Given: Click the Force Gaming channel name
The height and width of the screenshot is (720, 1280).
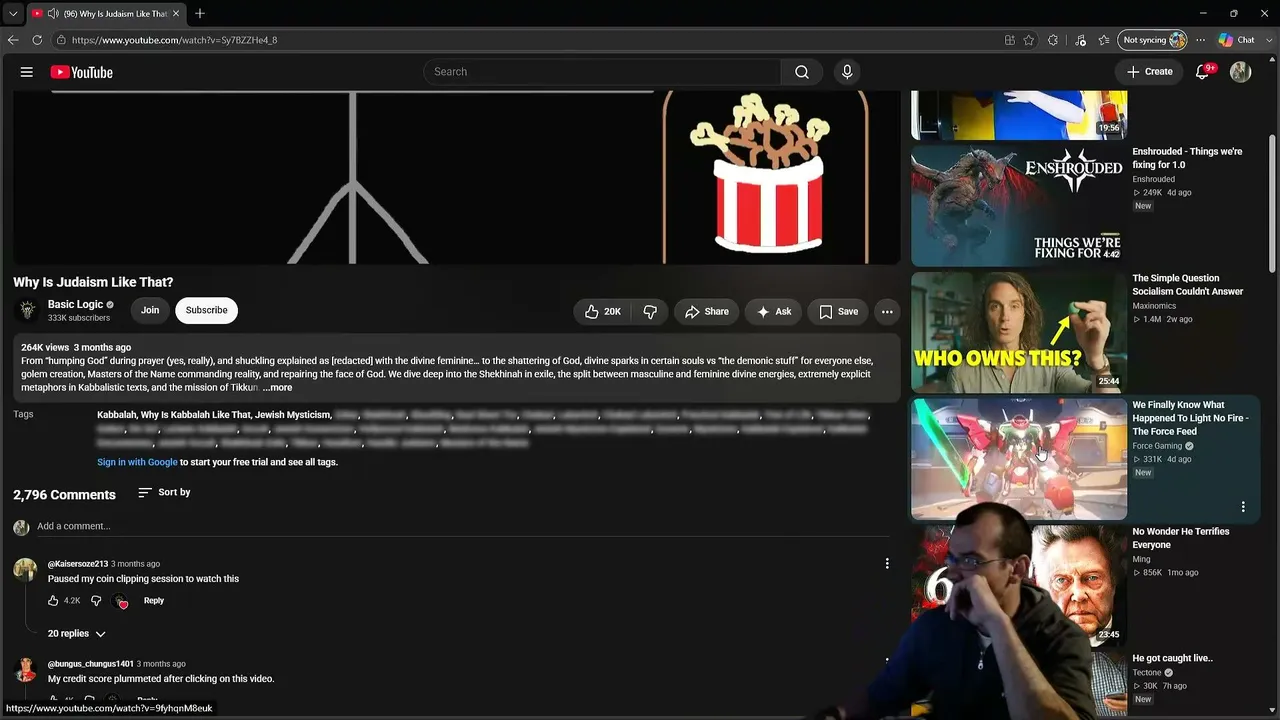Looking at the screenshot, I should (x=1157, y=446).
